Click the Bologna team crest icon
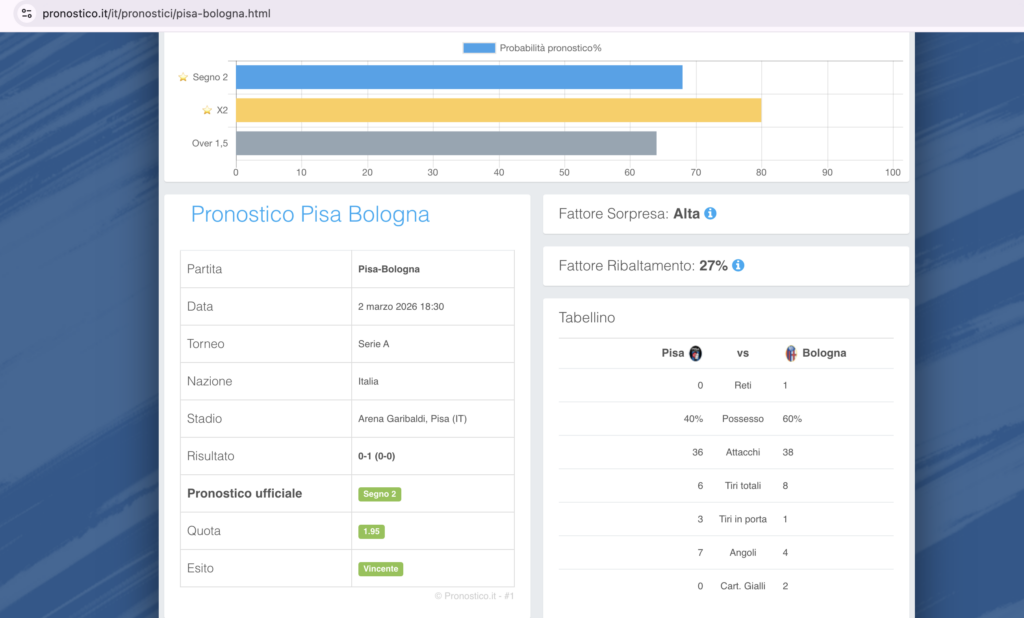This screenshot has height=618, width=1024. pyautogui.click(x=791, y=353)
